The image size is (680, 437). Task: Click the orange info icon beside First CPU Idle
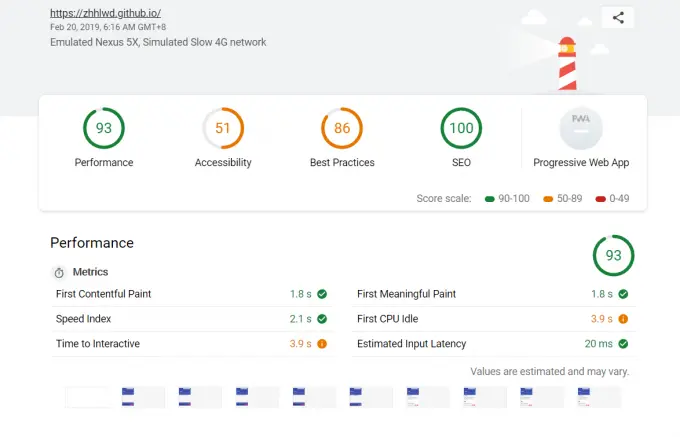pos(623,319)
